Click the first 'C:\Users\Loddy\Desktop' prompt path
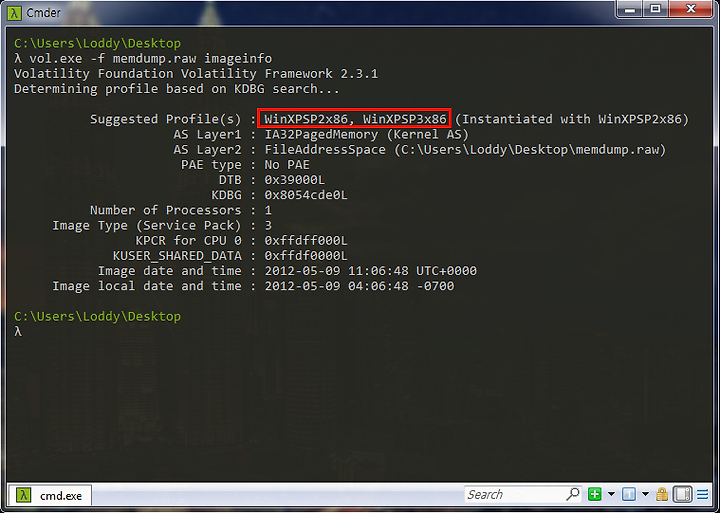 coord(97,44)
